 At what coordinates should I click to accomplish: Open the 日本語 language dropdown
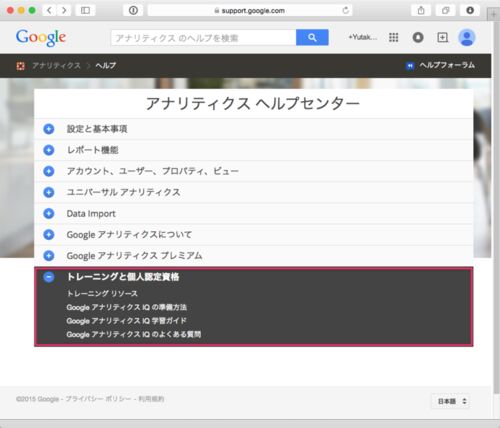pyautogui.click(x=451, y=401)
